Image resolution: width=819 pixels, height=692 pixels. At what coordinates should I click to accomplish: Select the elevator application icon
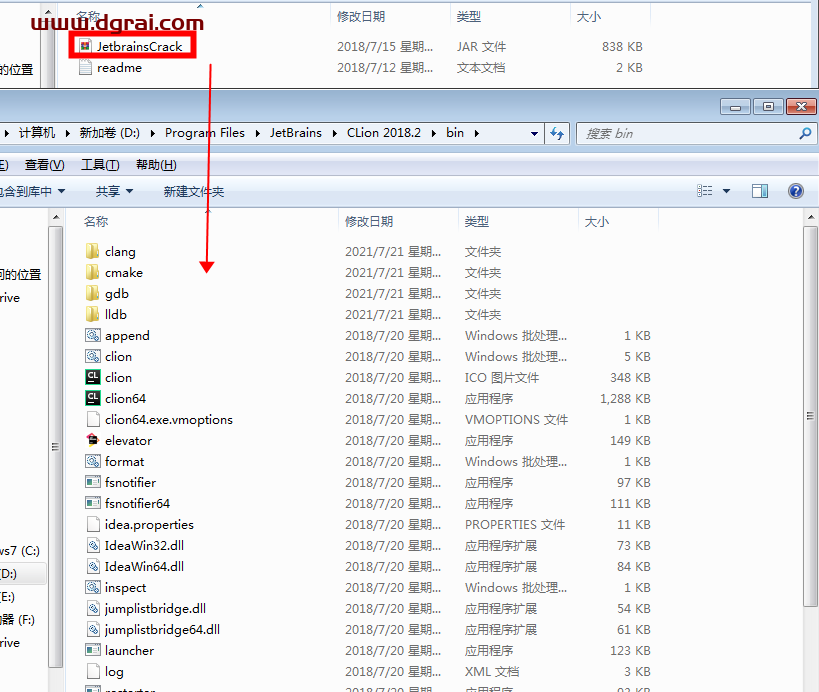point(93,440)
